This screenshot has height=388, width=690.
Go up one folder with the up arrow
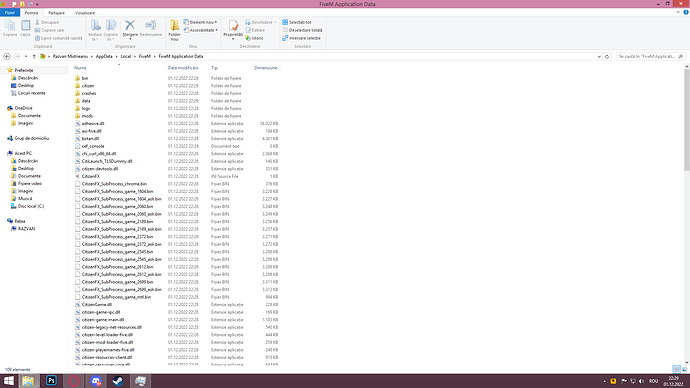[x=34, y=56]
